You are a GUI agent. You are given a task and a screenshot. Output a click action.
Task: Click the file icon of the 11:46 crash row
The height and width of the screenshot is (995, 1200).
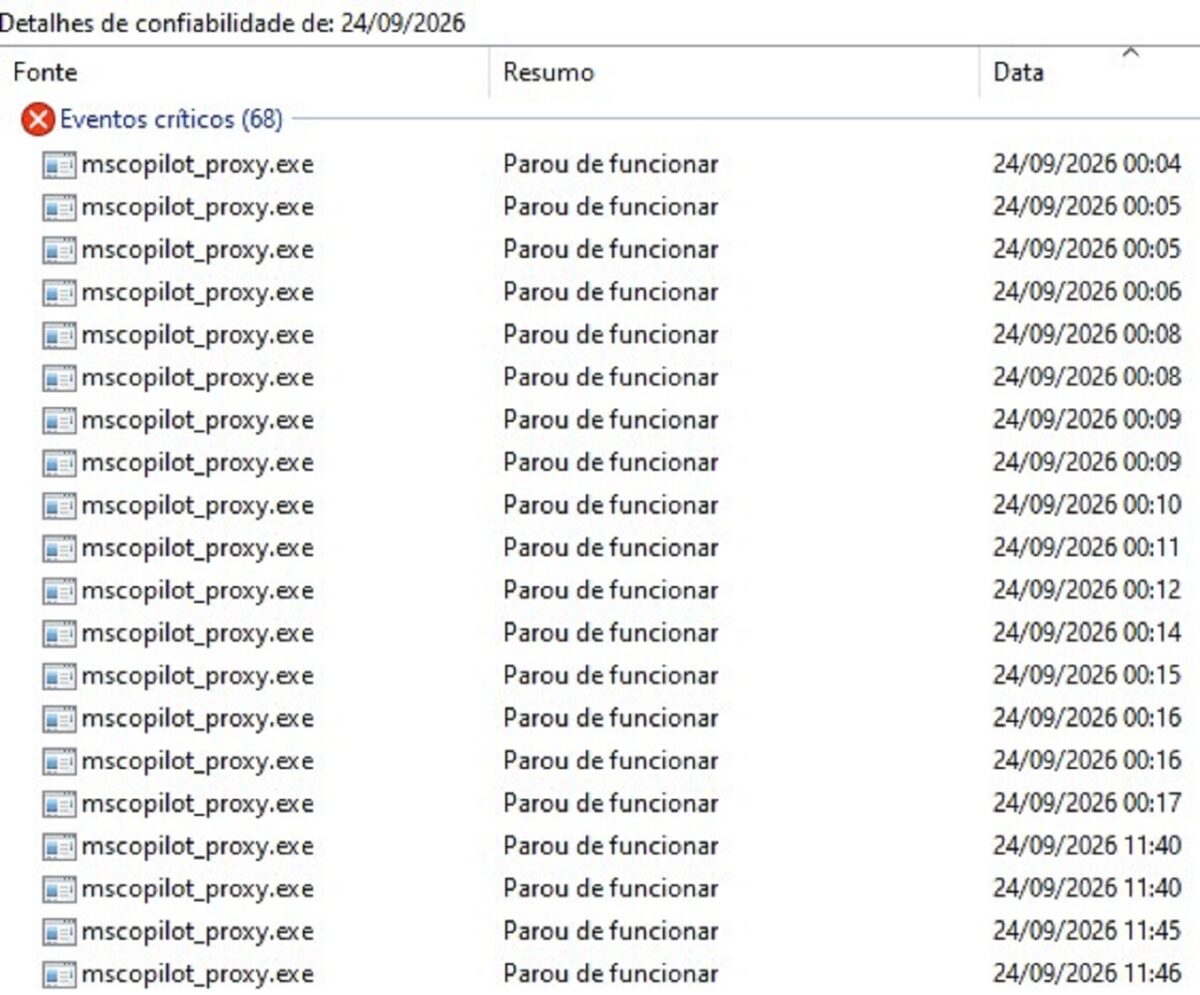tap(59, 974)
